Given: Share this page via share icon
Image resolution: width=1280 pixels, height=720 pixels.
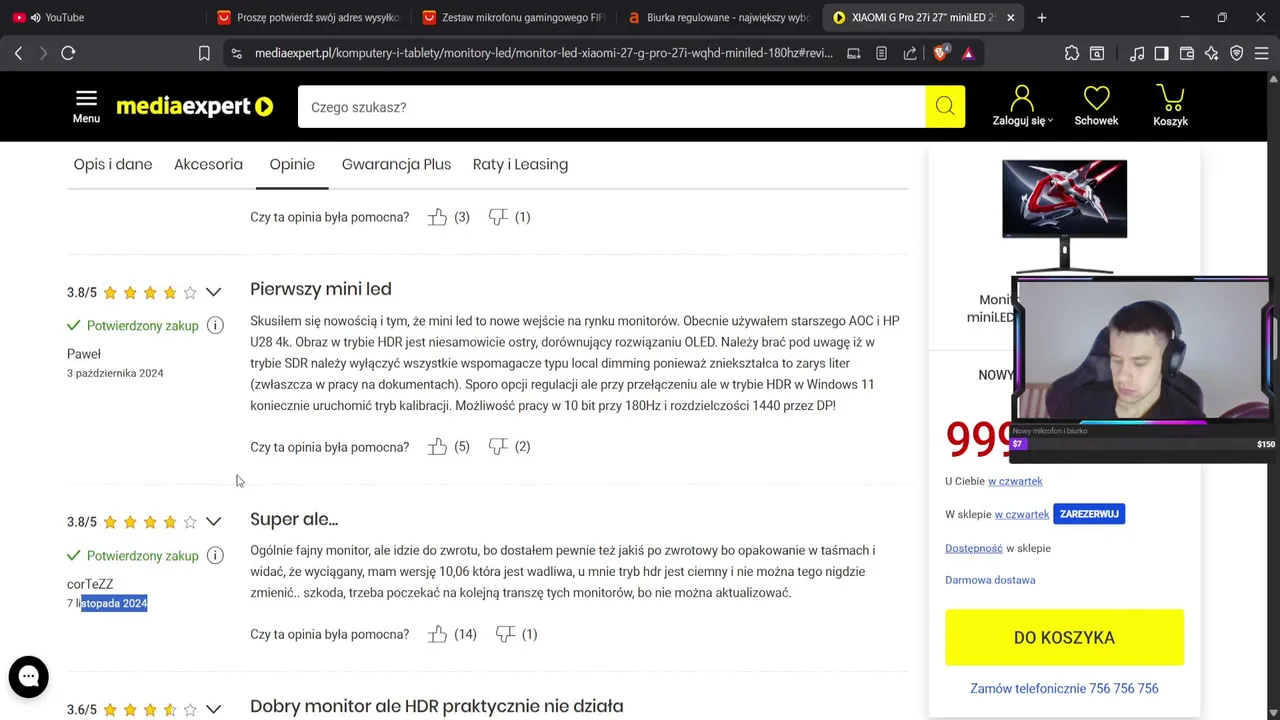Looking at the screenshot, I should tap(909, 53).
